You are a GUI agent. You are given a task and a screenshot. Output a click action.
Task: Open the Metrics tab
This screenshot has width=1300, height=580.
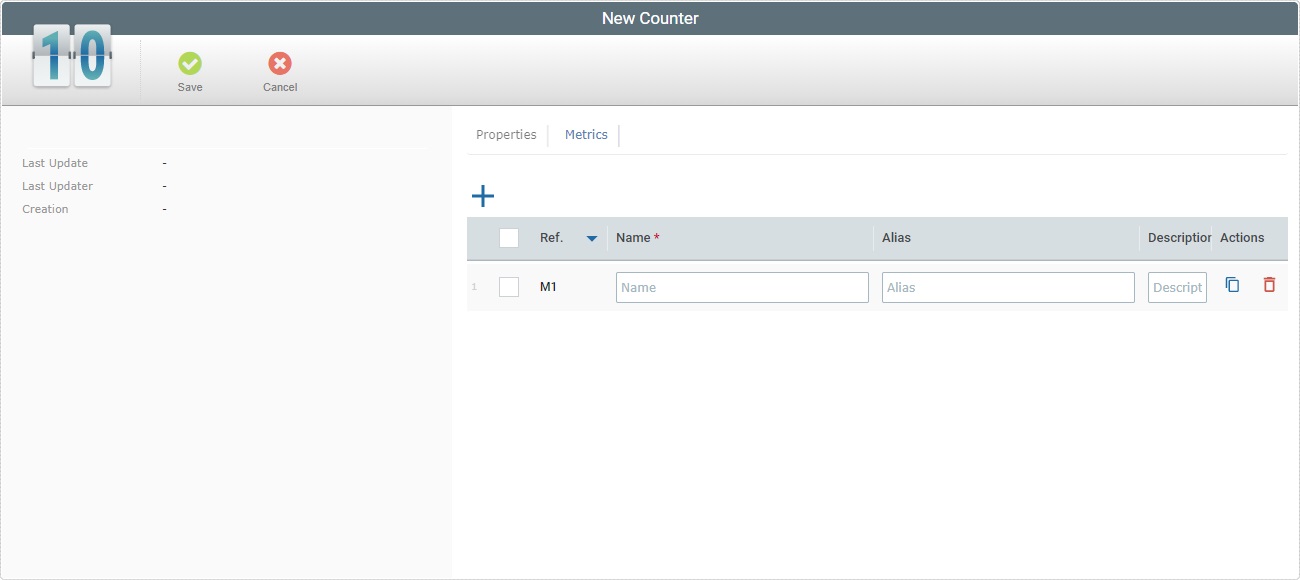[x=586, y=135]
